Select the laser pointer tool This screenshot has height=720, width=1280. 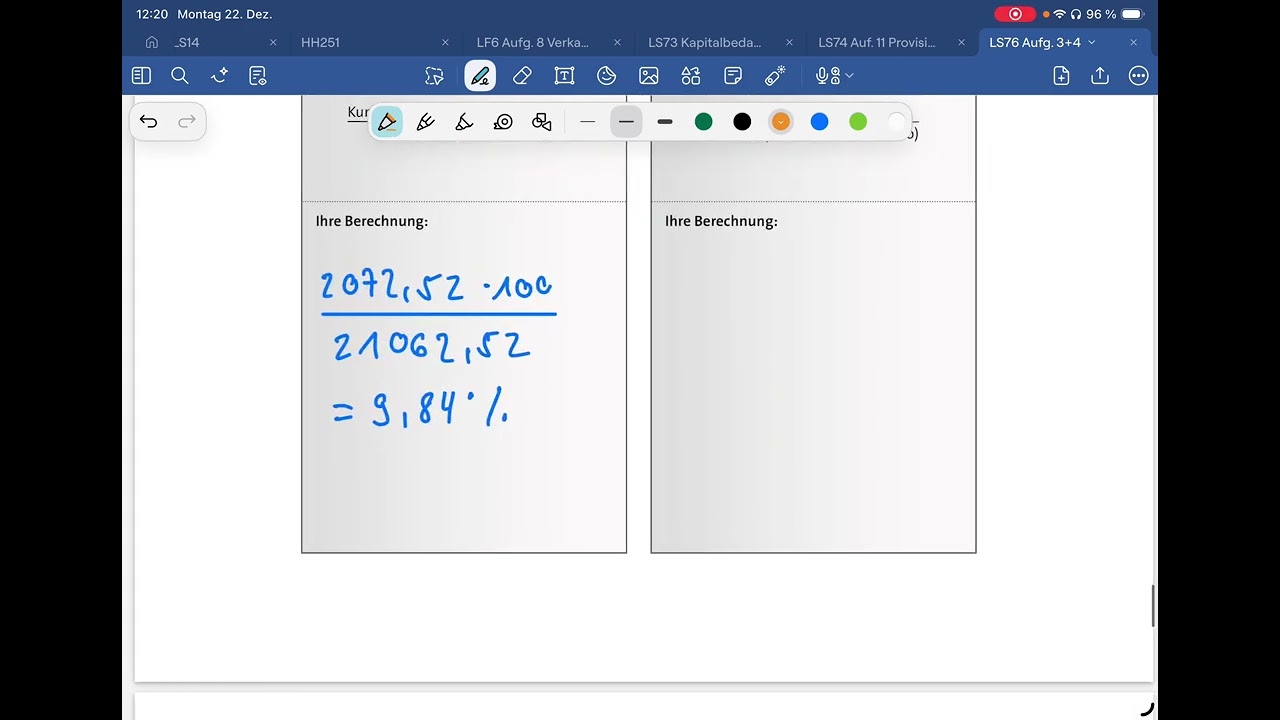pyautogui.click(x=775, y=76)
